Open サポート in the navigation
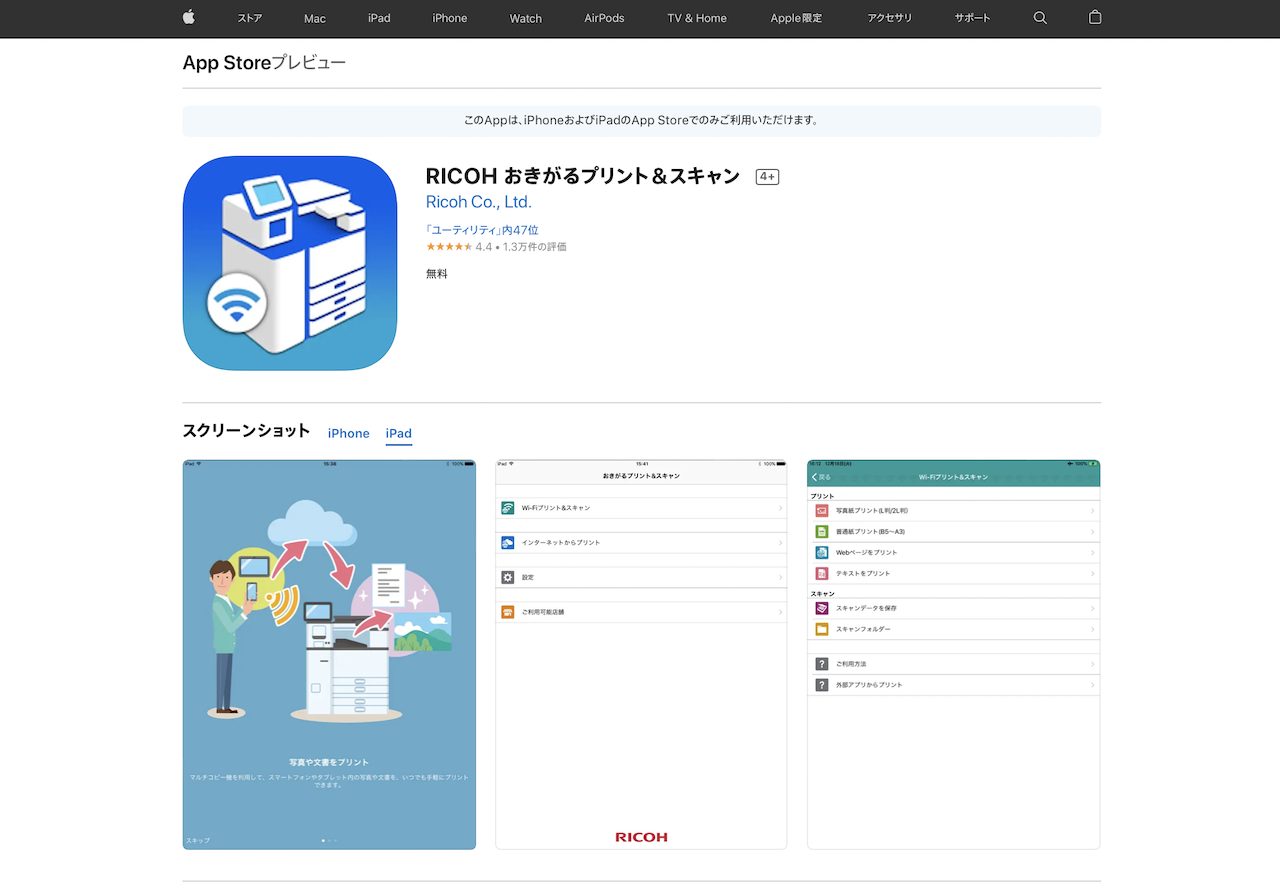The width and height of the screenshot is (1280, 893). click(972, 18)
